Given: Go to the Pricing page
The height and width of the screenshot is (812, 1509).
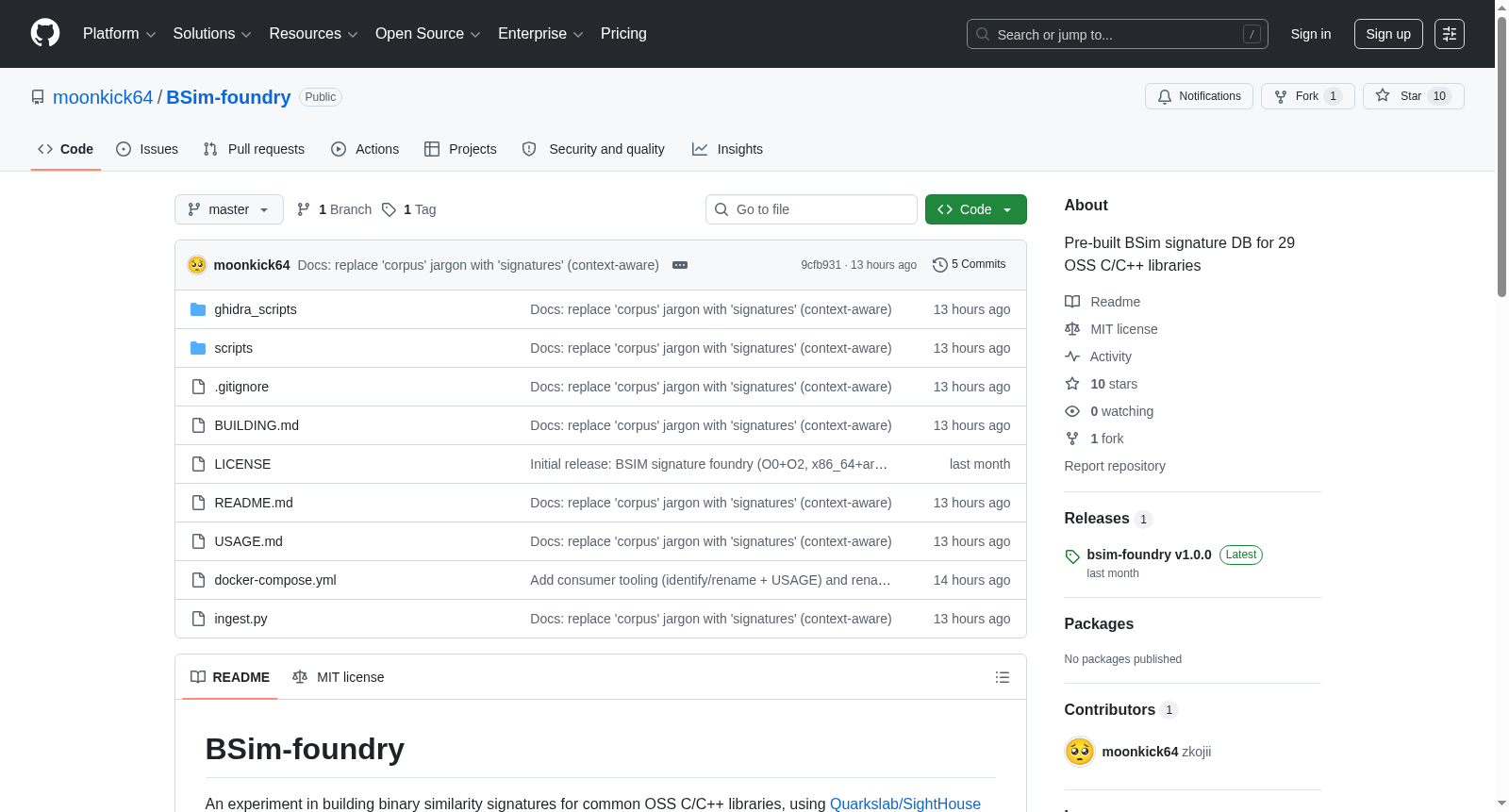Looking at the screenshot, I should pyautogui.click(x=623, y=34).
